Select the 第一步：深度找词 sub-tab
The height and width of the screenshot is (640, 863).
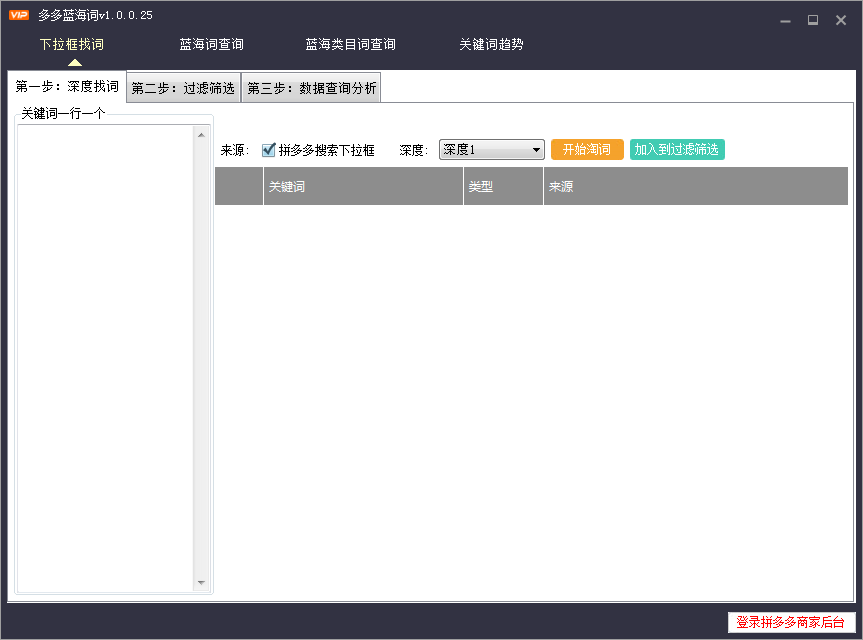[x=67, y=86]
